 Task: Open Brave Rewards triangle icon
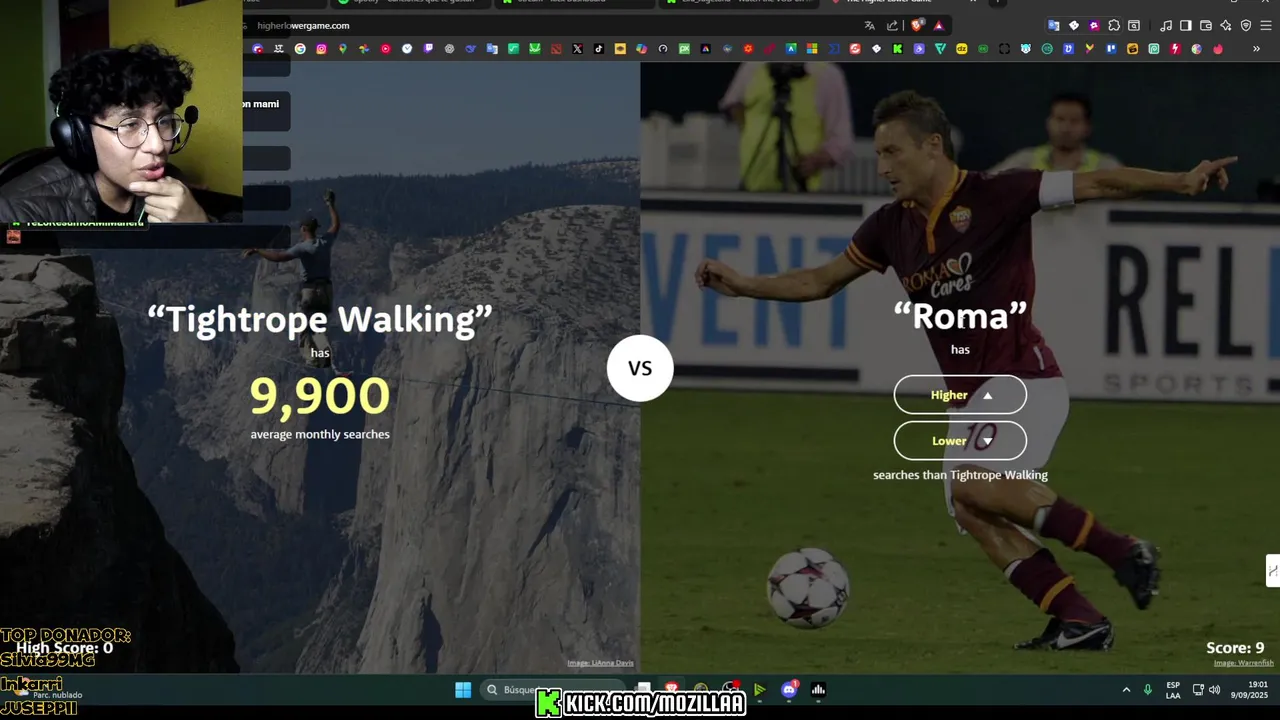pyautogui.click(x=939, y=26)
